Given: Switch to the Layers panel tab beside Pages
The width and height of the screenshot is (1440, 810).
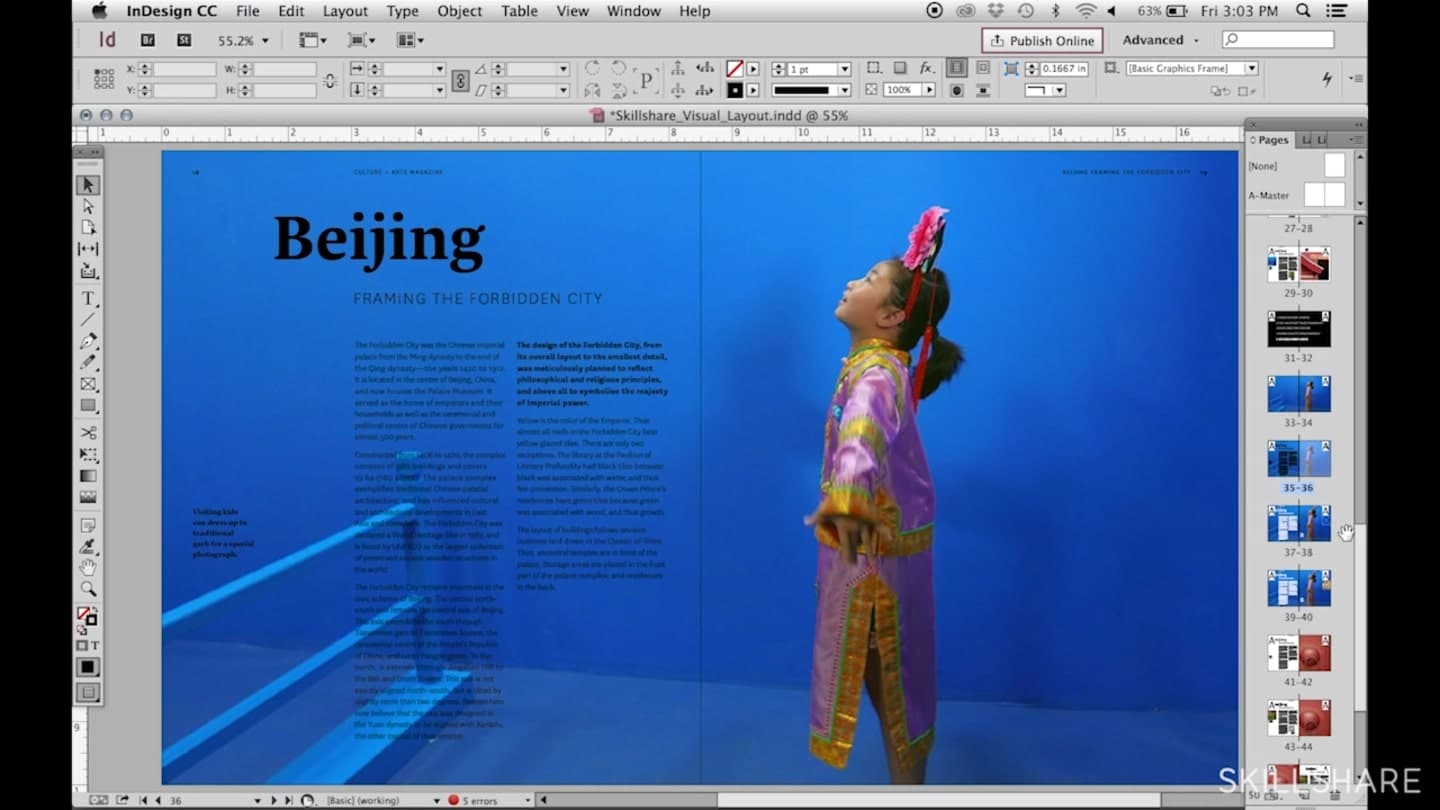Looking at the screenshot, I should click(x=1305, y=140).
